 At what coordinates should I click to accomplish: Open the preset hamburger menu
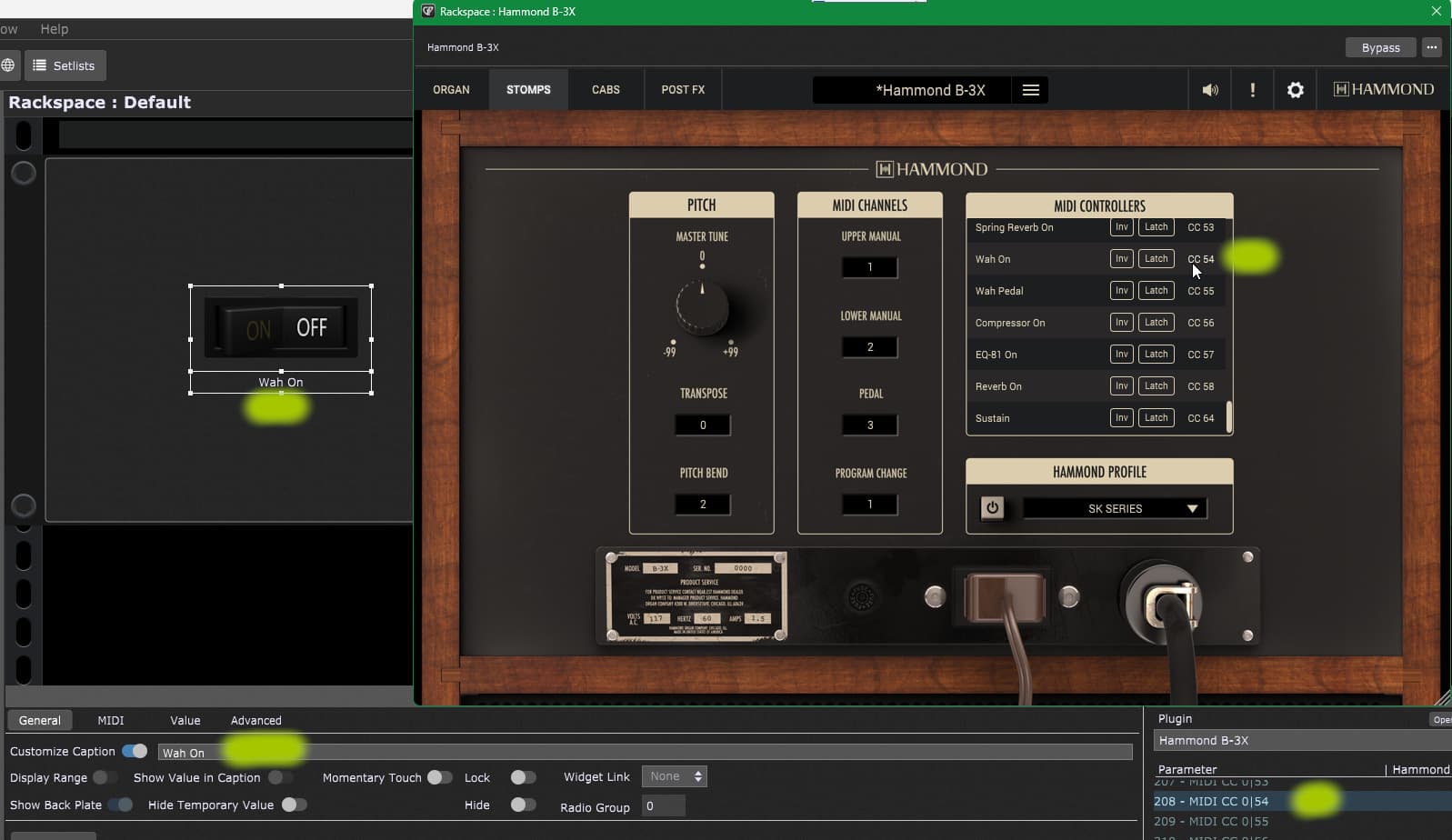1030,90
